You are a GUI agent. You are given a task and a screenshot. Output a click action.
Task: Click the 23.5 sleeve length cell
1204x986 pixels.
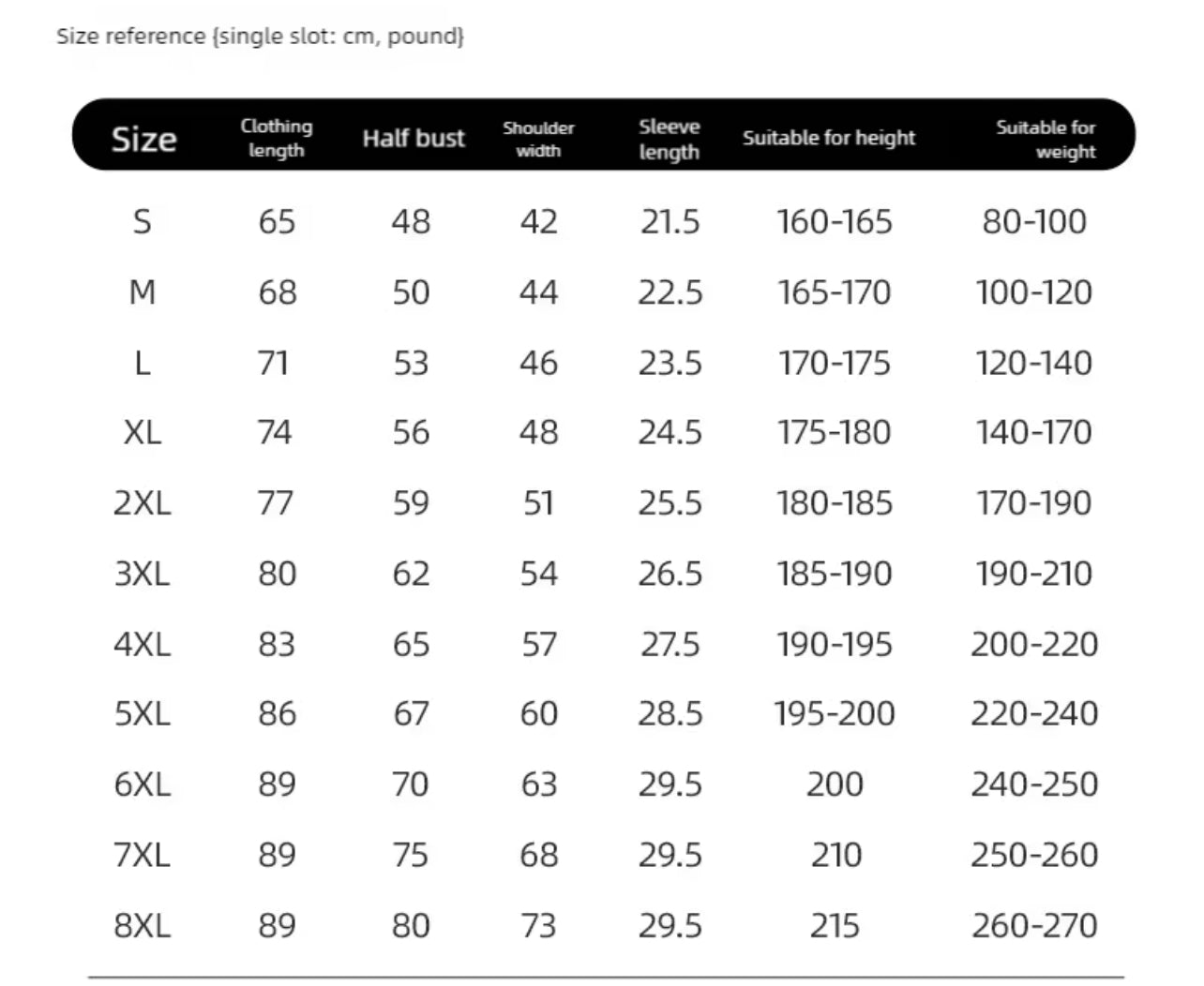(x=670, y=363)
